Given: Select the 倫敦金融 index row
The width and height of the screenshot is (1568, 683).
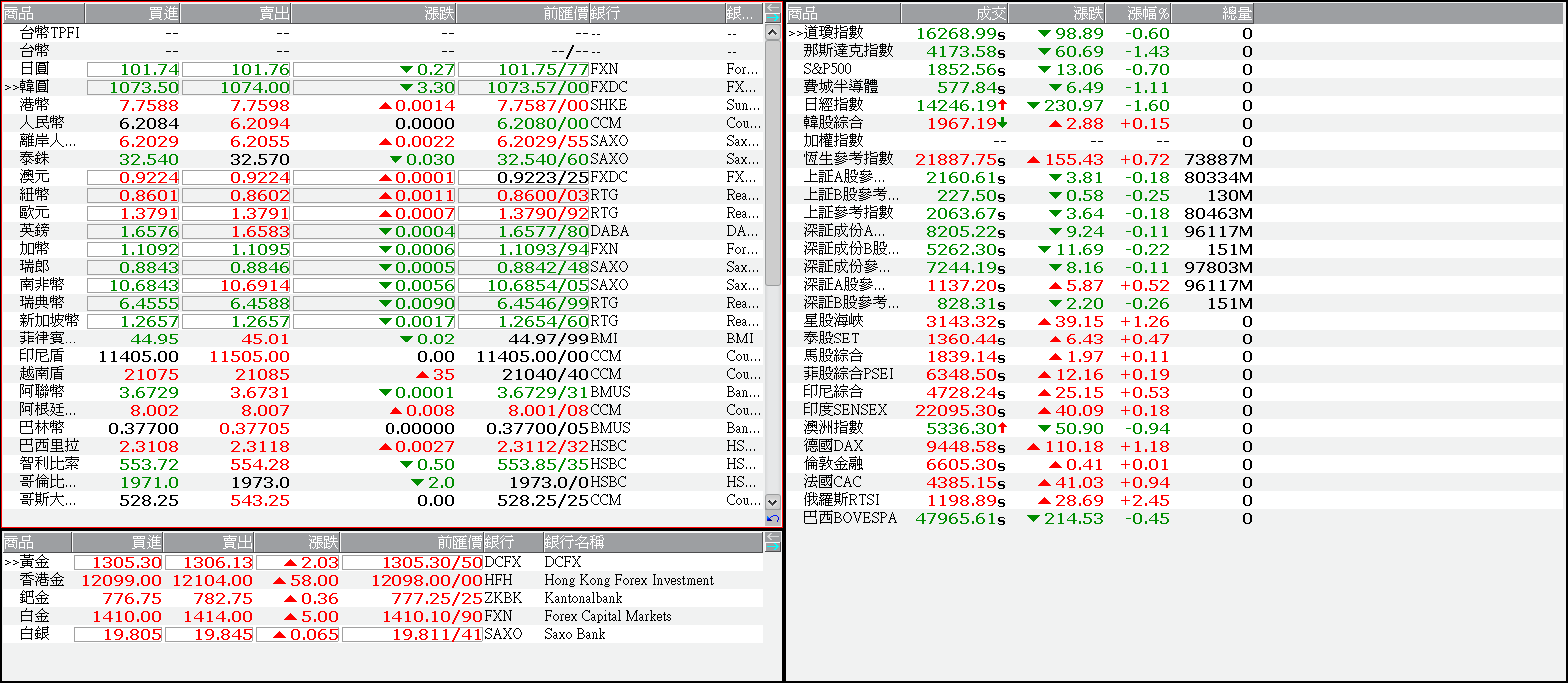Looking at the screenshot, I should pos(1176,464).
